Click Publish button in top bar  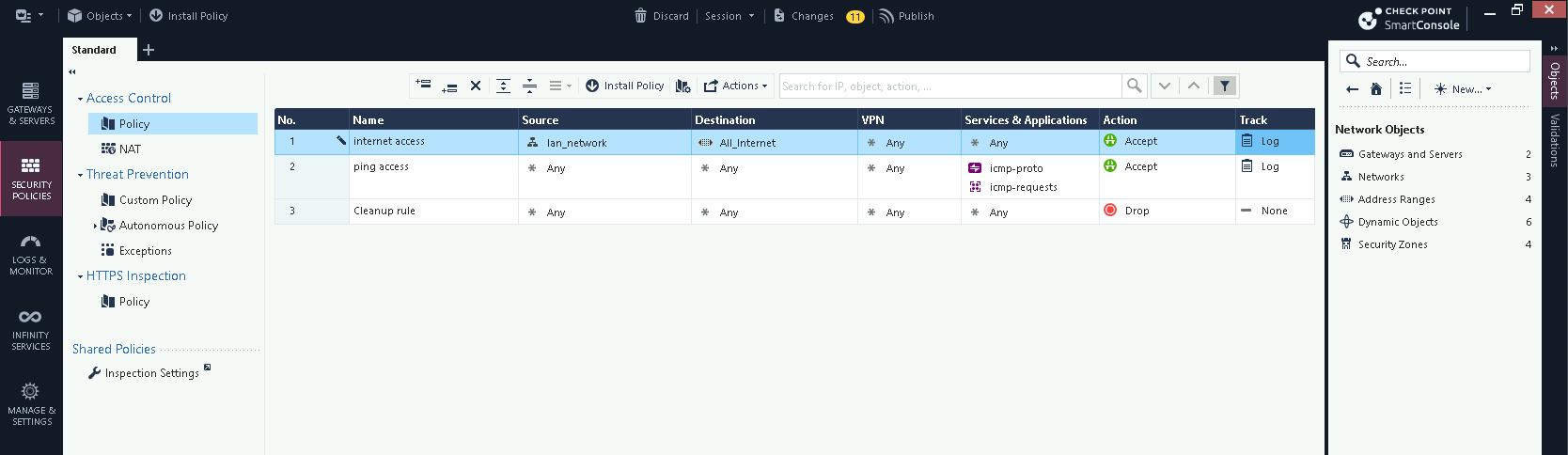906,16
